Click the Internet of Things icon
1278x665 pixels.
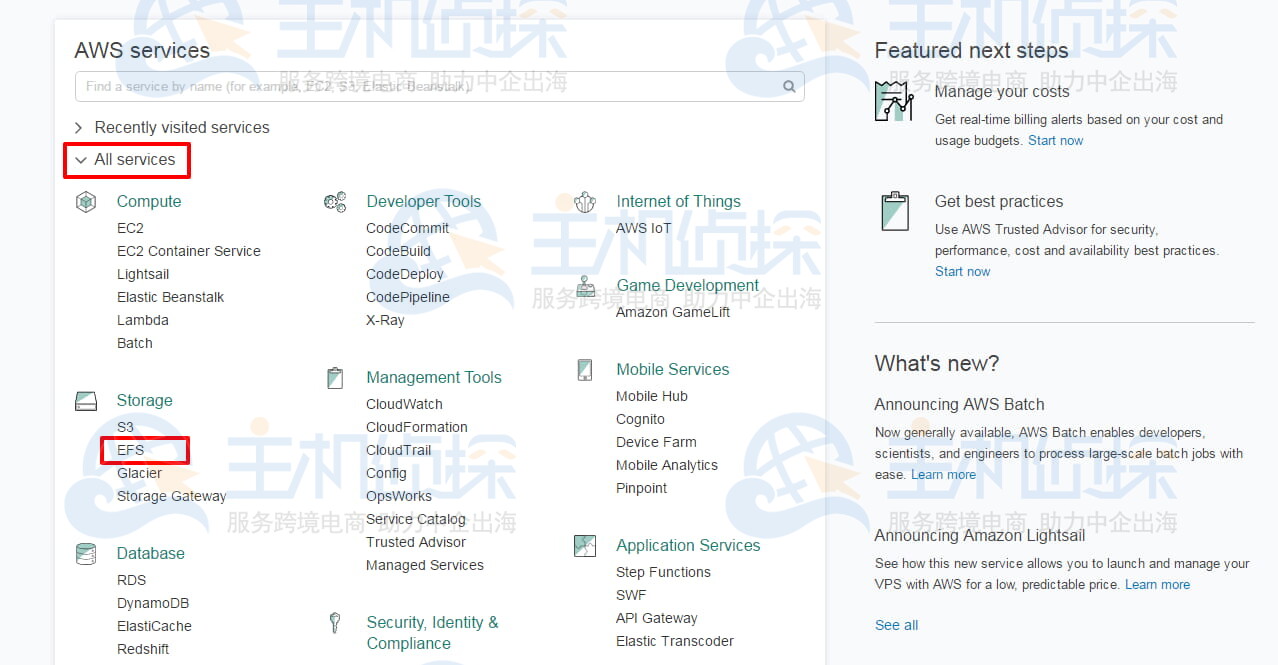[x=586, y=201]
